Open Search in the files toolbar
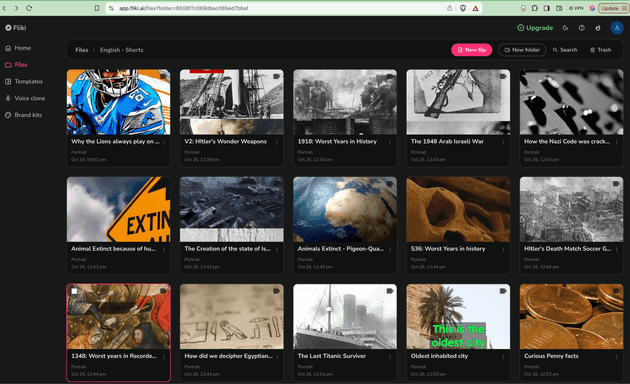 click(x=565, y=50)
